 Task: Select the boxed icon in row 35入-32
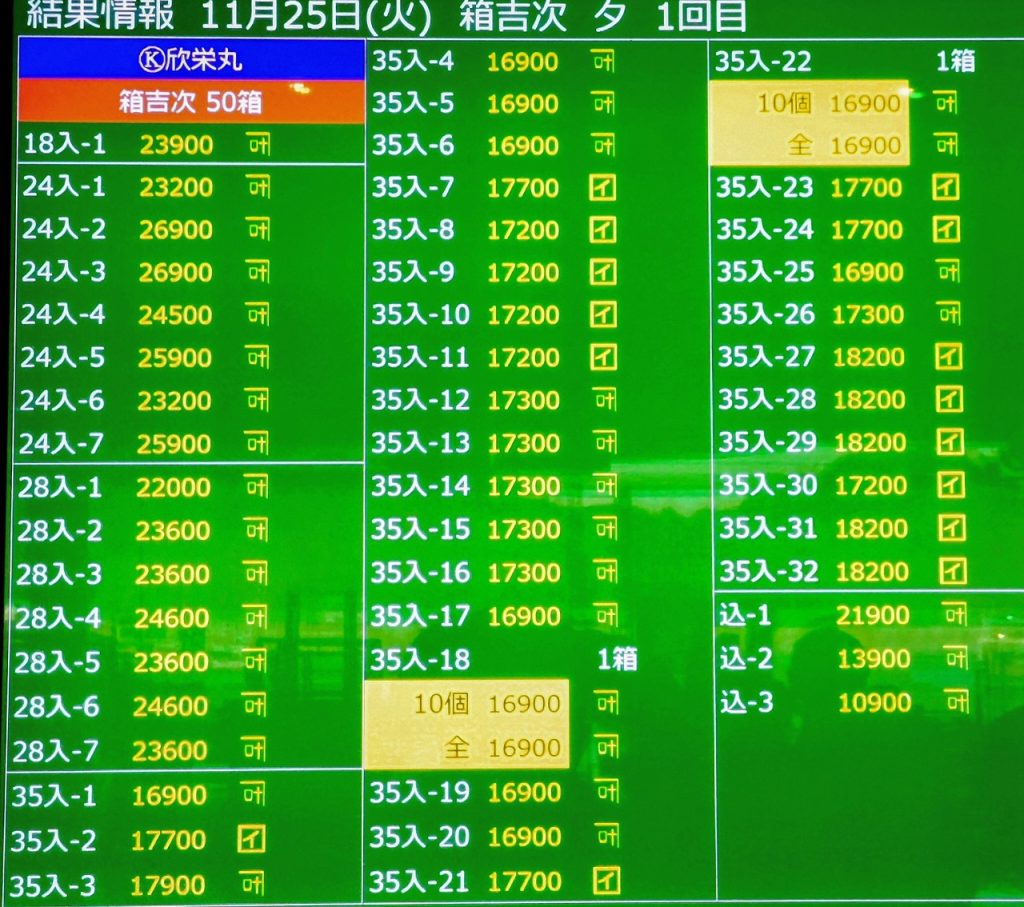coord(952,571)
